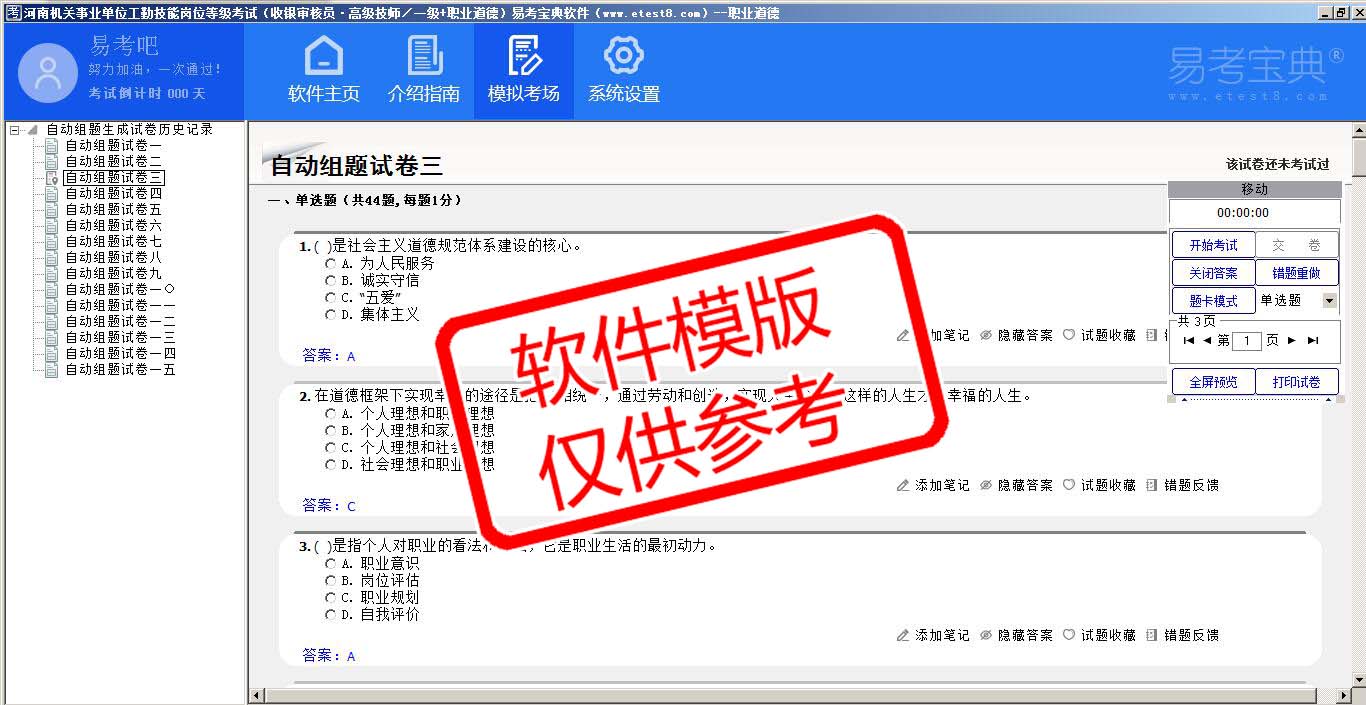Image resolution: width=1366 pixels, height=705 pixels.
Task: Click the pencil icon for question 3 添加笔记
Action: click(x=903, y=635)
